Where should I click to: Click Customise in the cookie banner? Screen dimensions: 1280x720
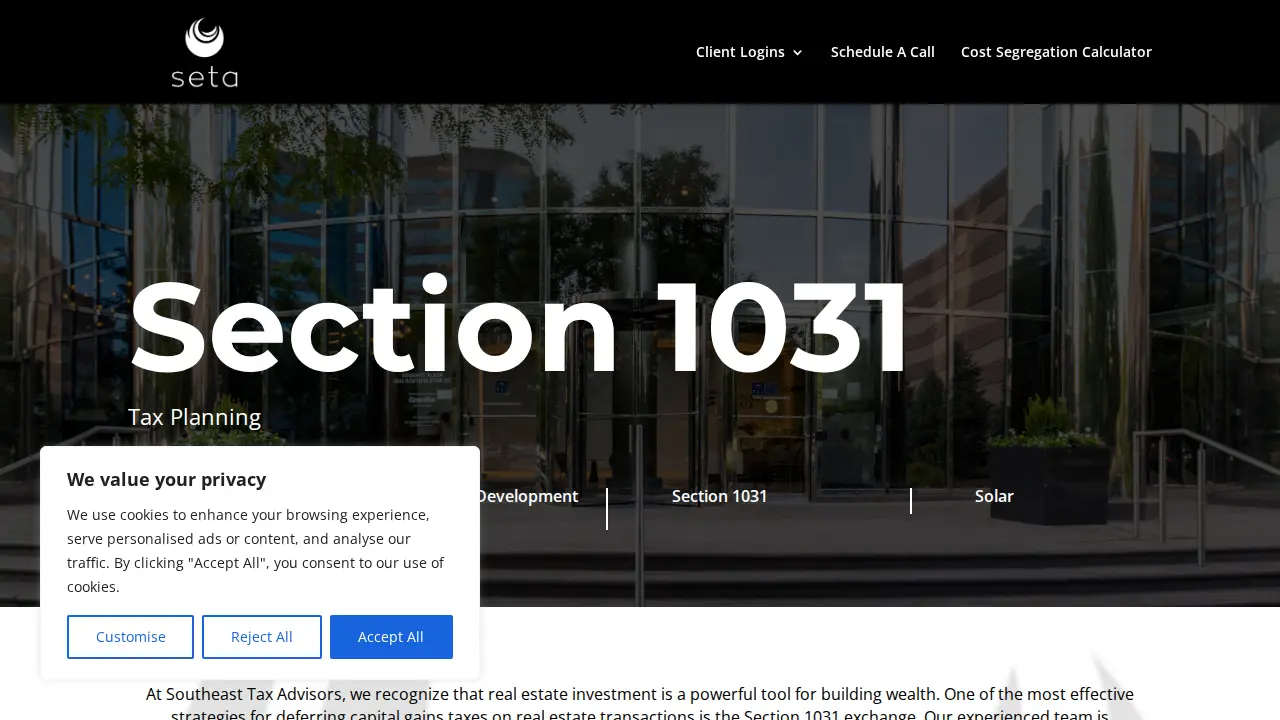pyautogui.click(x=130, y=637)
